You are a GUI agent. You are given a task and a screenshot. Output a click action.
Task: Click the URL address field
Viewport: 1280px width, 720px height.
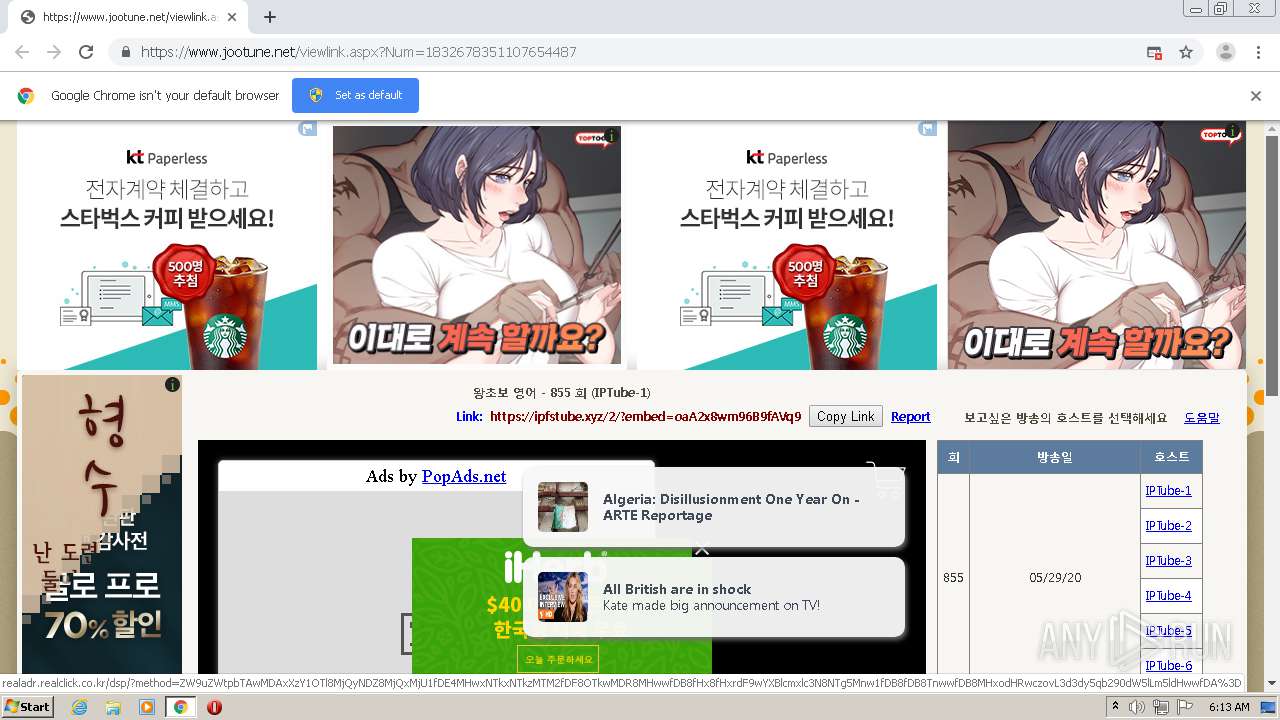(x=640, y=52)
